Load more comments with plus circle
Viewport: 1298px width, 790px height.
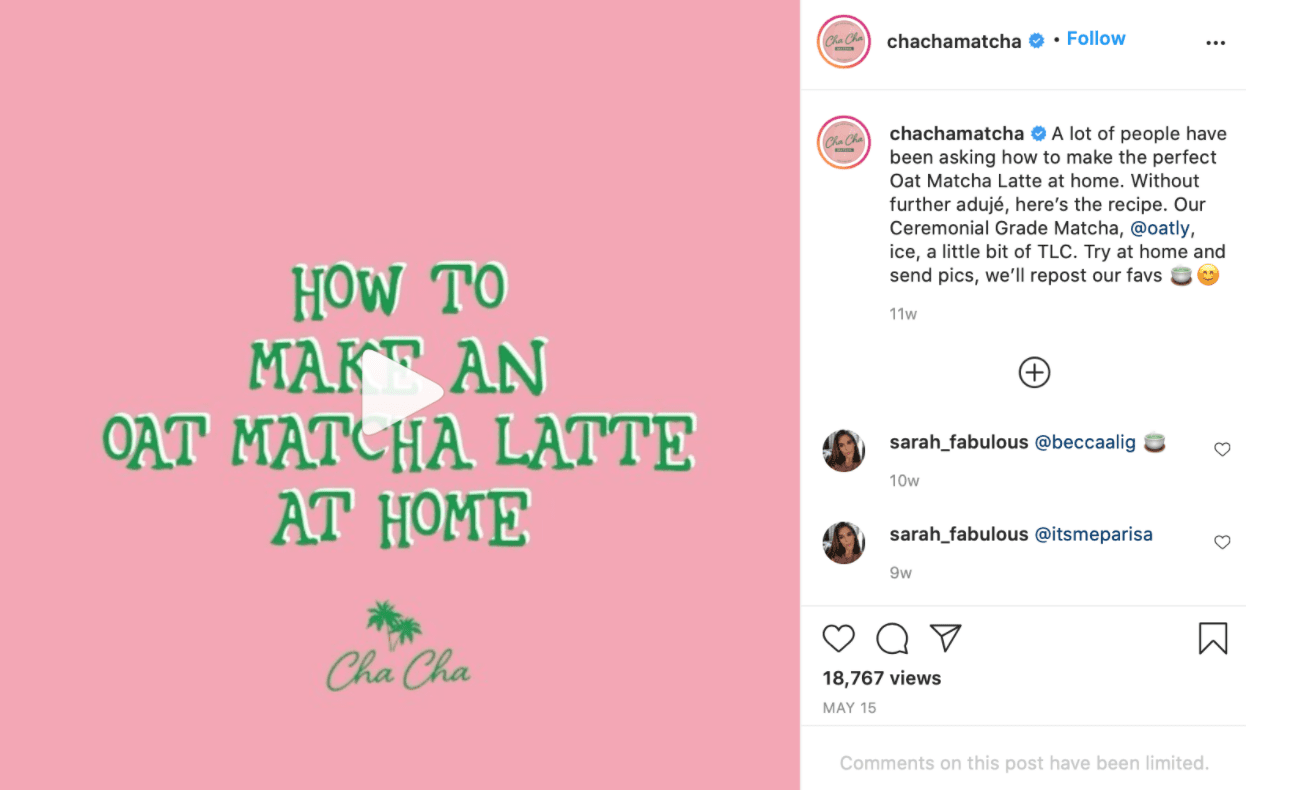(1034, 372)
